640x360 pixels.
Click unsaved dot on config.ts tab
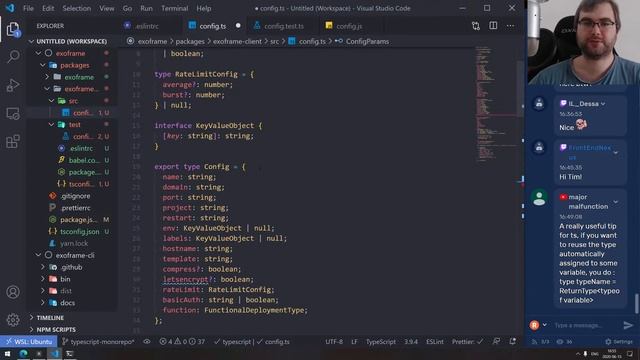point(238,26)
